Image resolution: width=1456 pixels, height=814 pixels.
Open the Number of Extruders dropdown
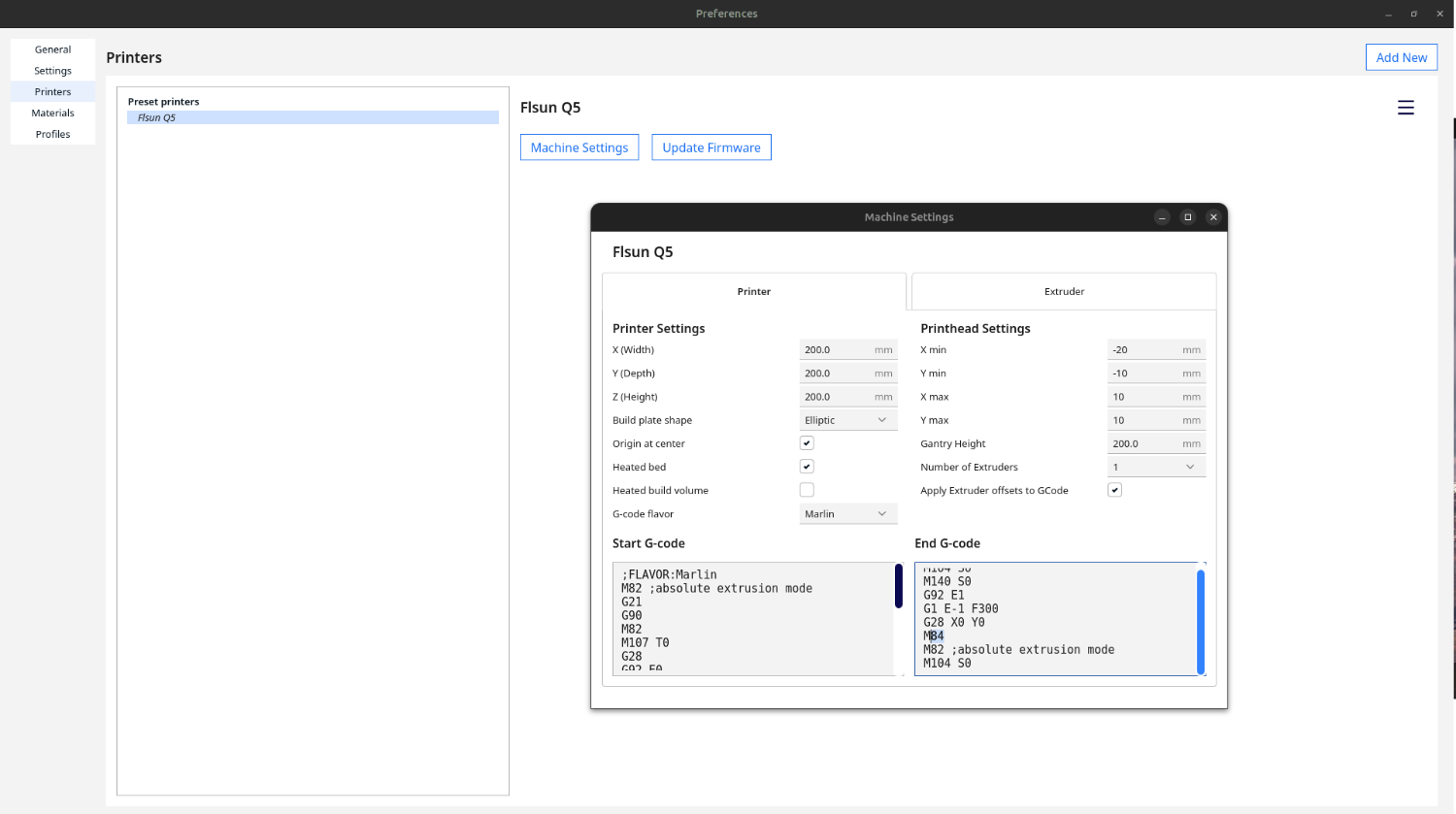(x=1156, y=467)
